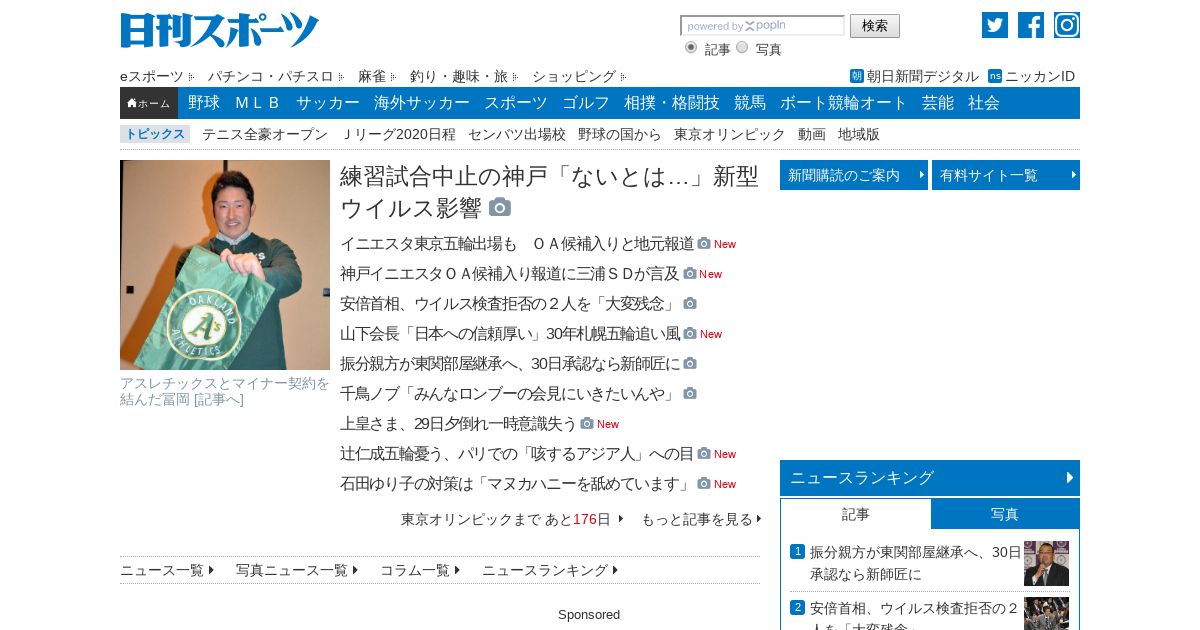Open the 動画 topic link

tap(812, 134)
